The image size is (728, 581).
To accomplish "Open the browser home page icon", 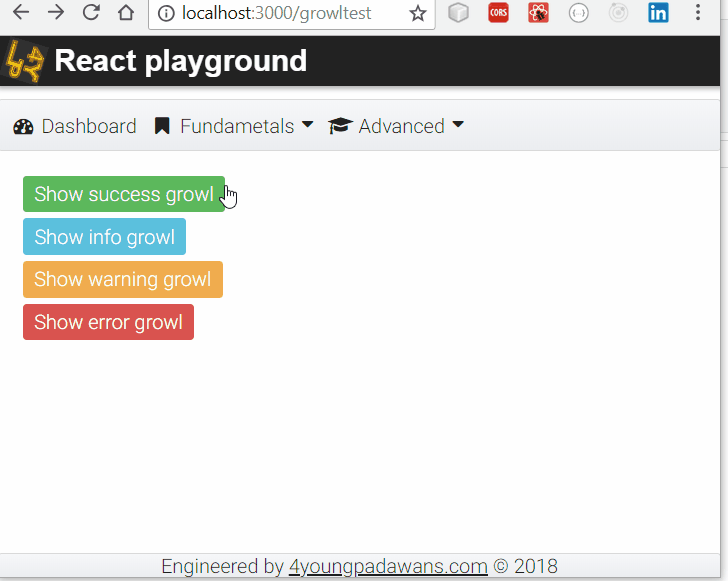I will tap(126, 12).
